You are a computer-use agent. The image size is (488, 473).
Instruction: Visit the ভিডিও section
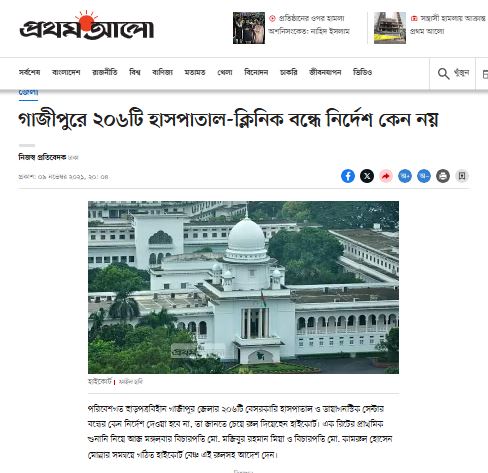coord(362,72)
